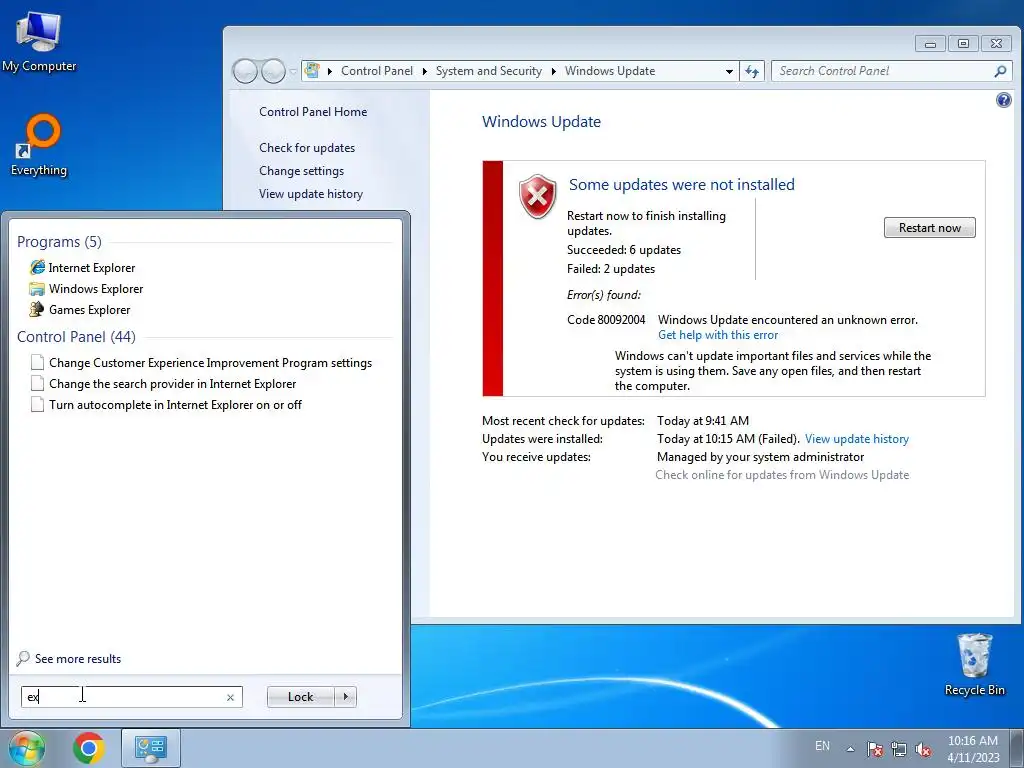This screenshot has height=768, width=1024.
Task: Launch Windows Explorer from search results
Action: click(x=95, y=289)
